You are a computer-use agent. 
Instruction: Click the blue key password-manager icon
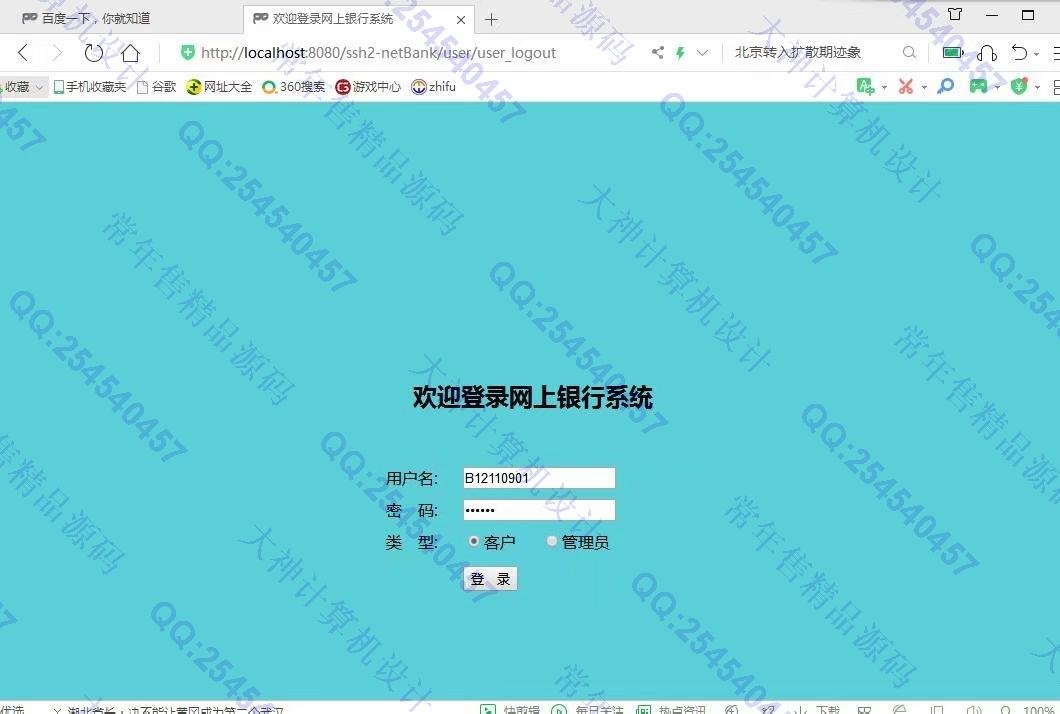click(946, 86)
